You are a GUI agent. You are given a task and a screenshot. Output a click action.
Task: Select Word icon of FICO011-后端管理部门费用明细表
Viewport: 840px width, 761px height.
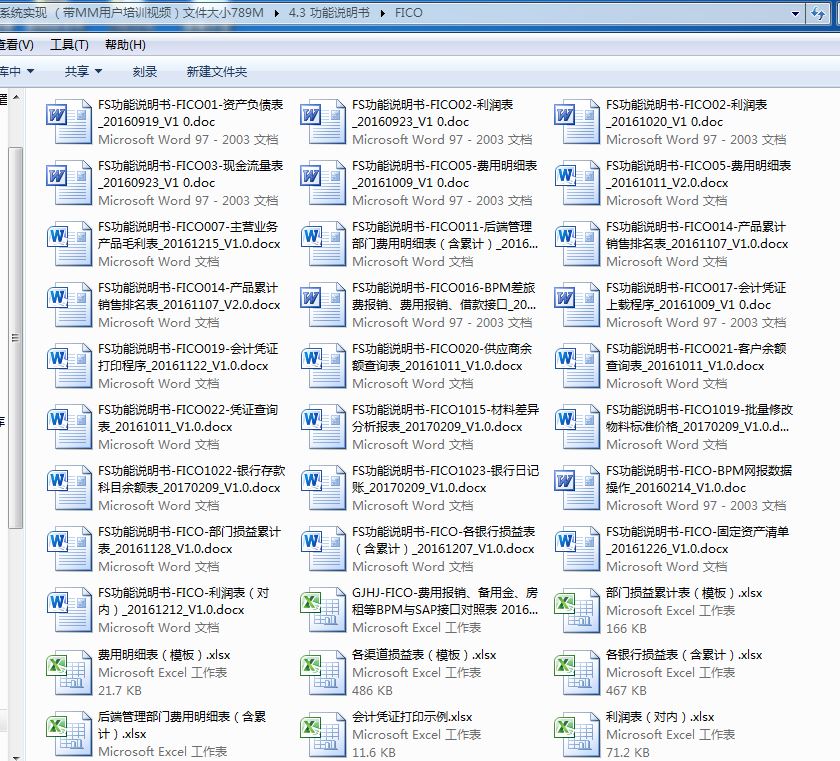coord(322,244)
